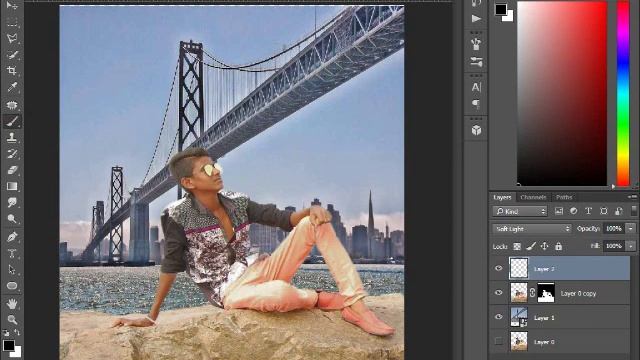The image size is (640, 360).
Task: Open the Brush Presets panel
Action: [x=476, y=44]
